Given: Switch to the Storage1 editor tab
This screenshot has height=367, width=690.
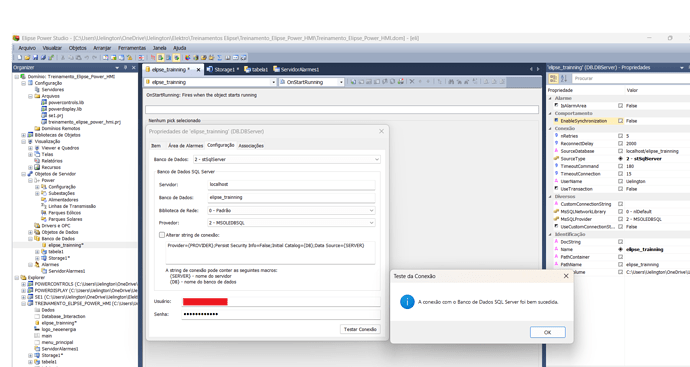Looking at the screenshot, I should coord(223,70).
